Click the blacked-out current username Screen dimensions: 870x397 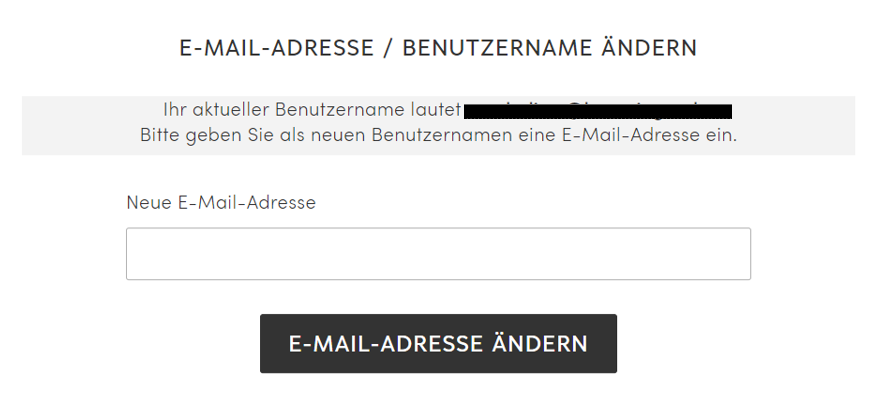pyautogui.click(x=598, y=111)
